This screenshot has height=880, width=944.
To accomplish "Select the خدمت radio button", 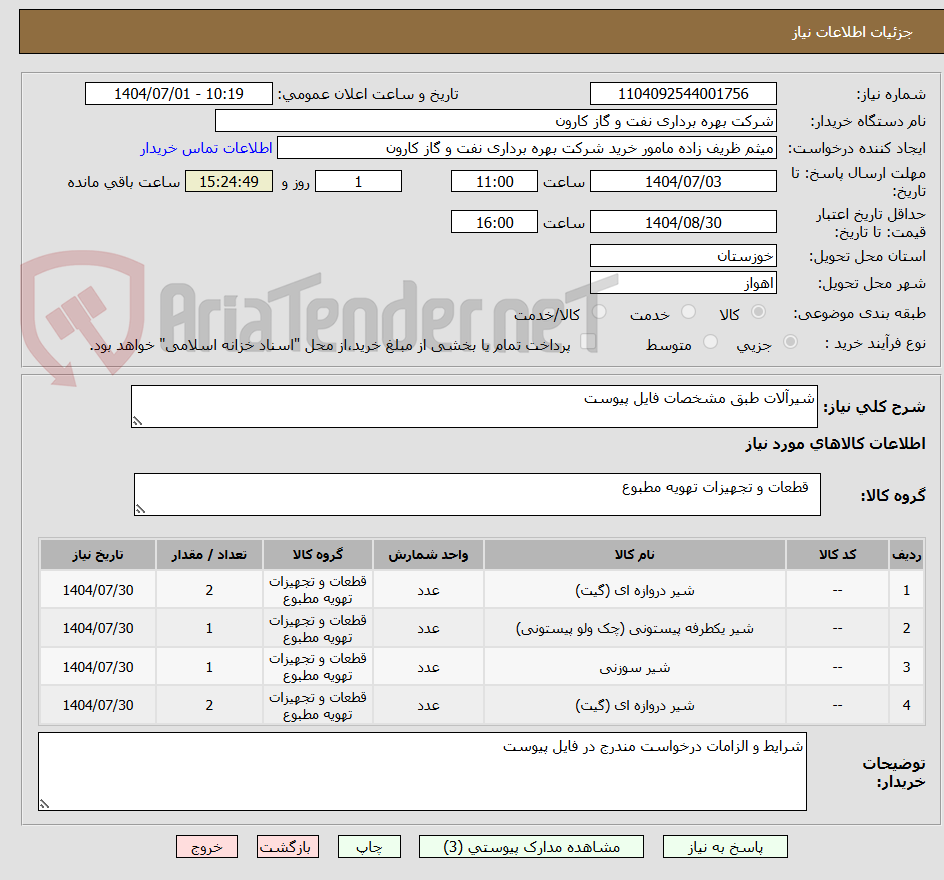I will [x=688, y=312].
